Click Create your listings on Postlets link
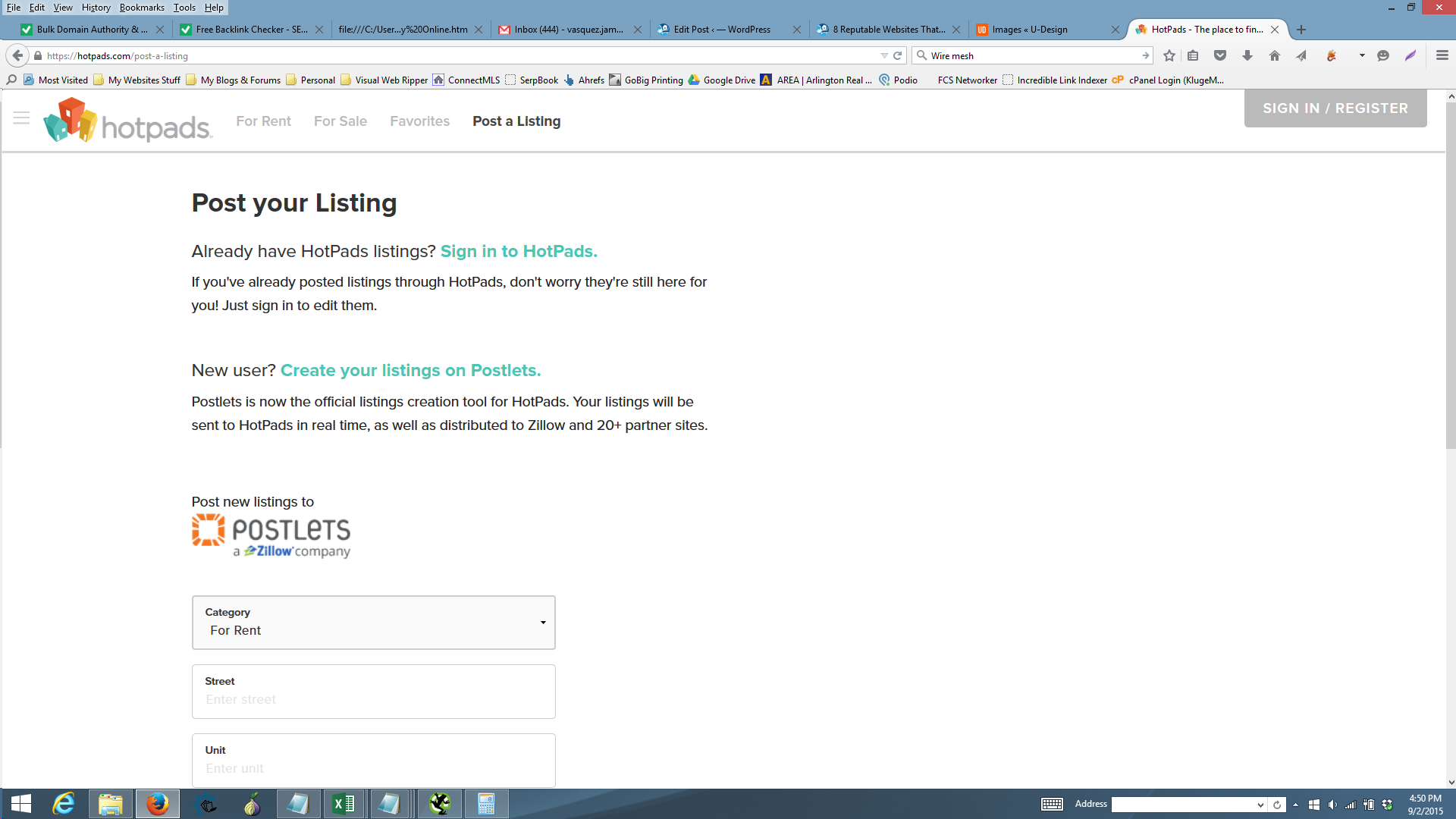Viewport: 1456px width, 819px height. [x=410, y=371]
